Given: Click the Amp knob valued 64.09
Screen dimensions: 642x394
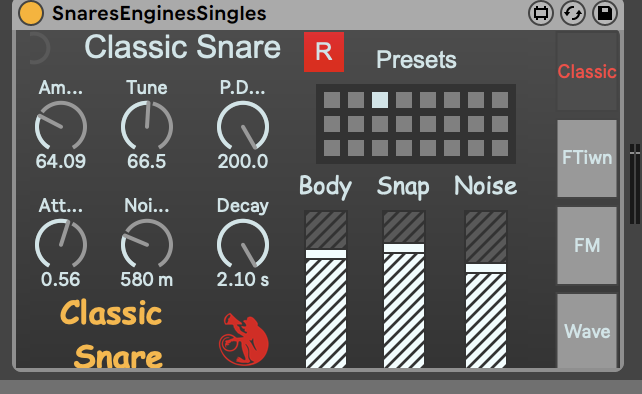Looking at the screenshot, I should [x=61, y=126].
